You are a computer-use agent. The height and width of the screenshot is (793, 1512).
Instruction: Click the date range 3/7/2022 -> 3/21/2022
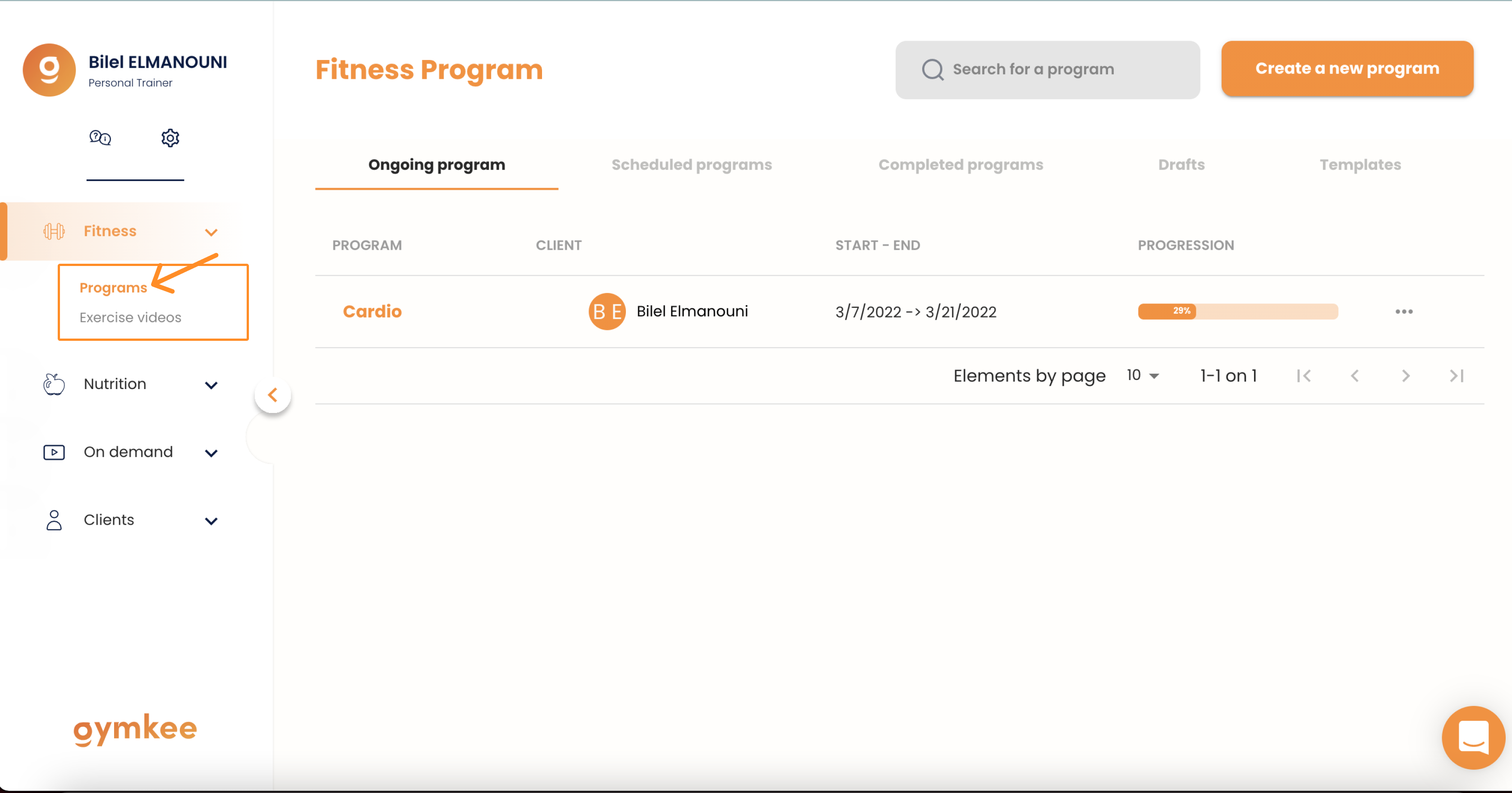916,312
